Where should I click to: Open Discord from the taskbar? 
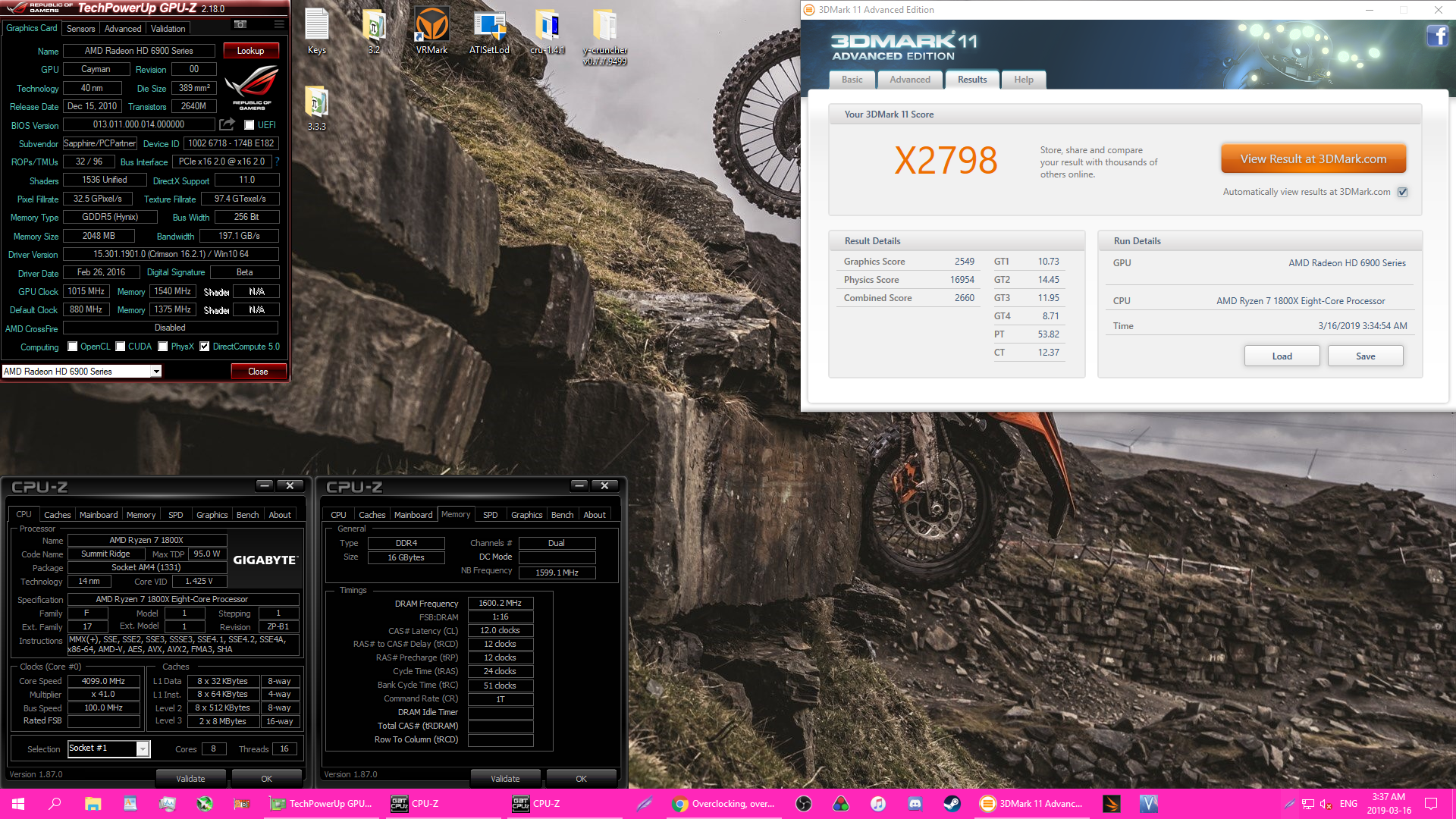915,804
